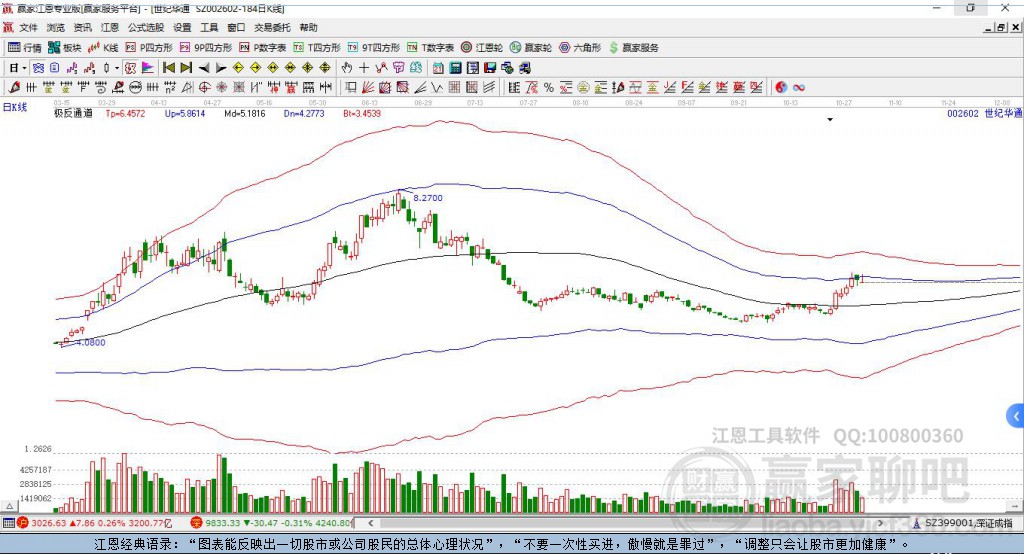Screen dimensions: 1024x554
Task: Click the blue infinity loop icon
Action: pos(798,88)
